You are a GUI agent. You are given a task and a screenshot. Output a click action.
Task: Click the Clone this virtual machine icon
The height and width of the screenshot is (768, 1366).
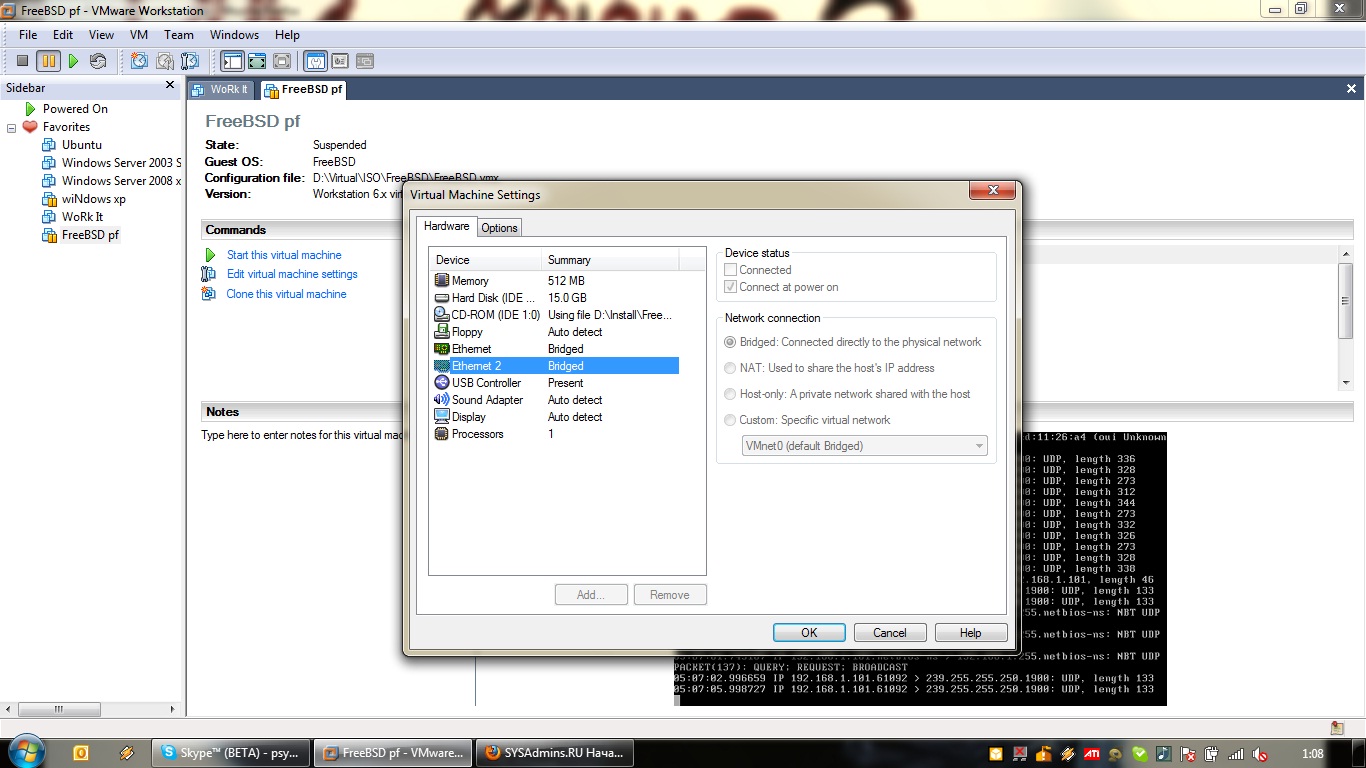coord(209,294)
